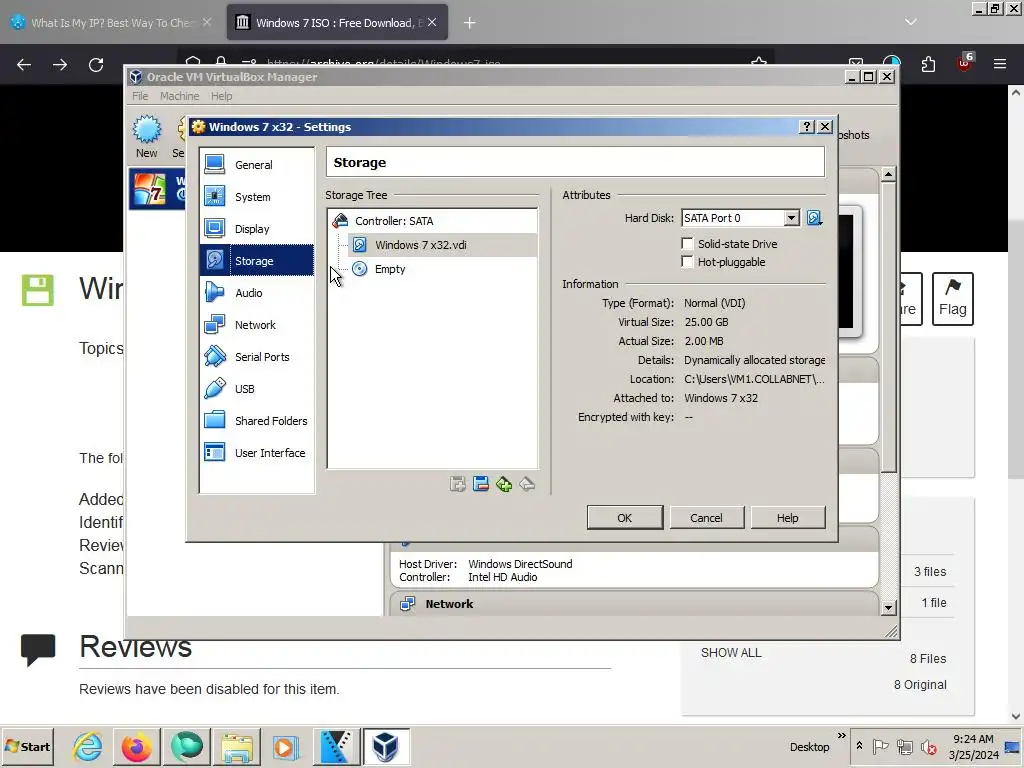Enable the Solid-state Drive checkbox
Image resolution: width=1024 pixels, height=768 pixels.
[x=687, y=244]
